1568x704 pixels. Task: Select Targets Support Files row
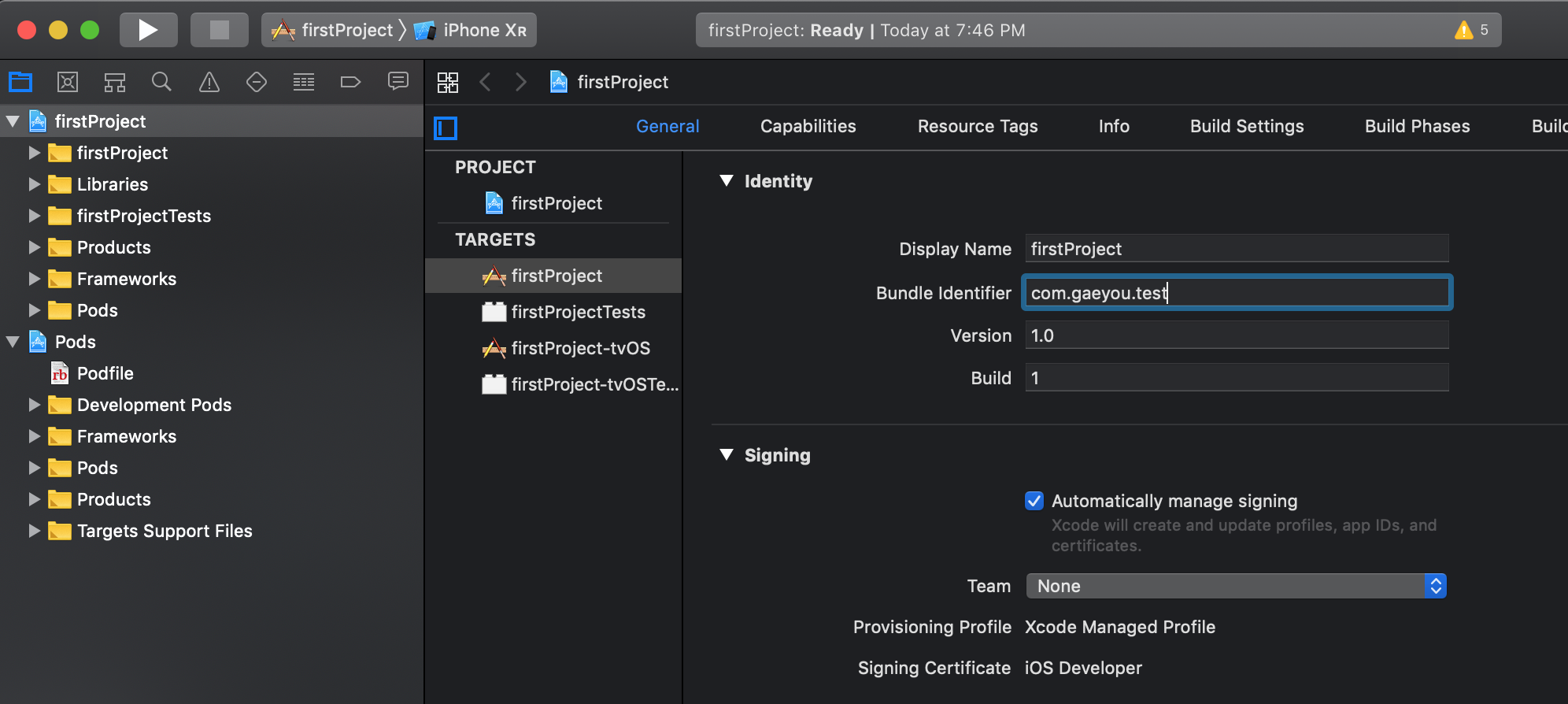(211, 531)
